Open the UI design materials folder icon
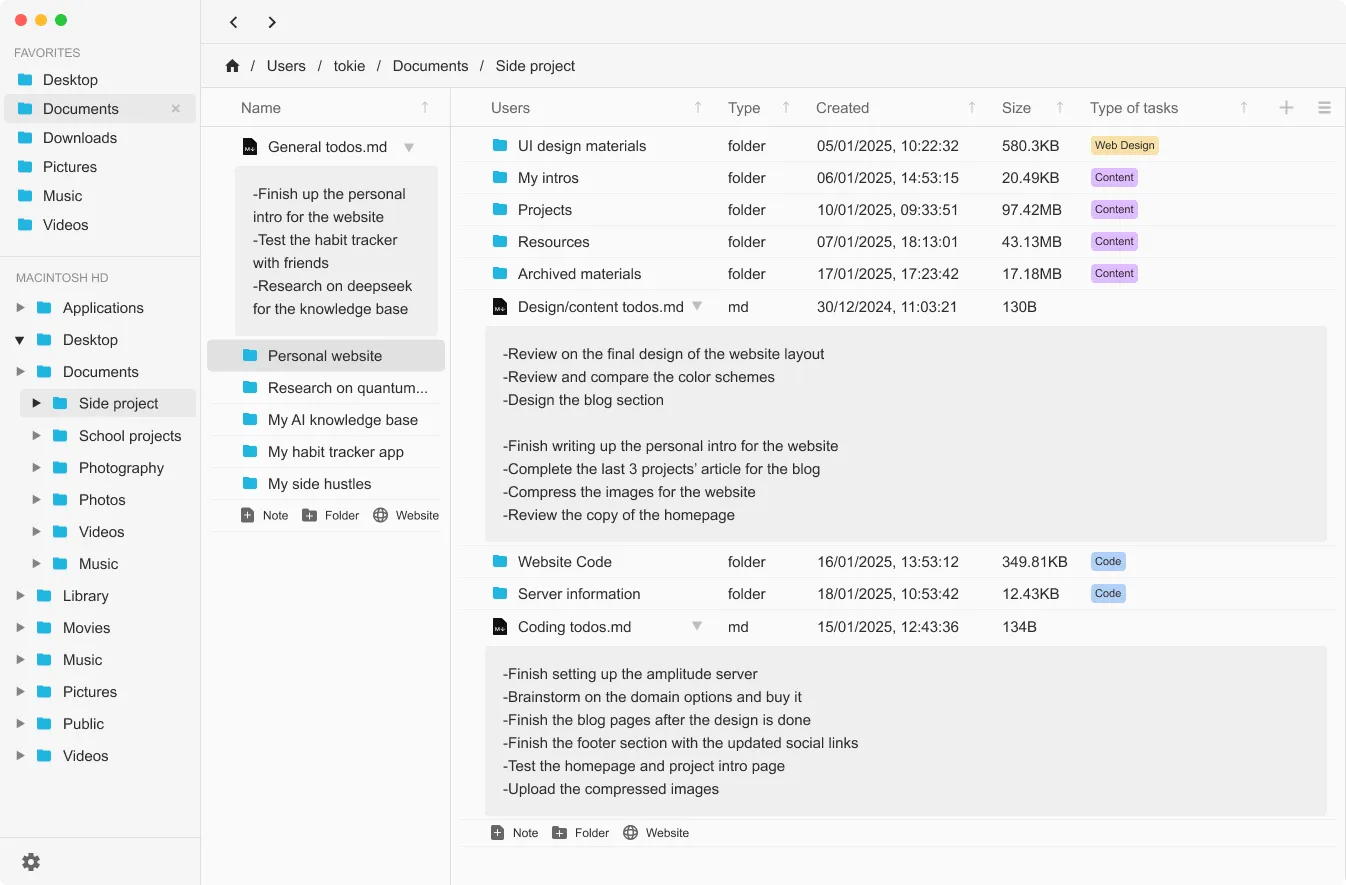The width and height of the screenshot is (1346, 885). (x=500, y=146)
